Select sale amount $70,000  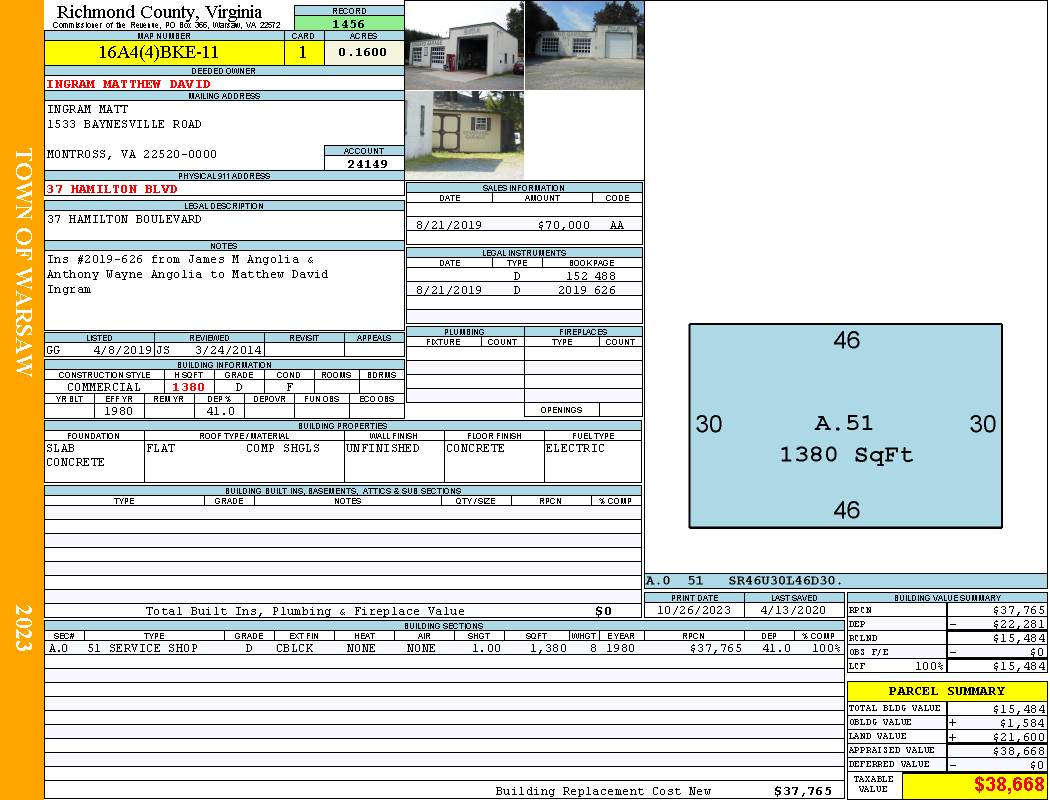click(563, 225)
